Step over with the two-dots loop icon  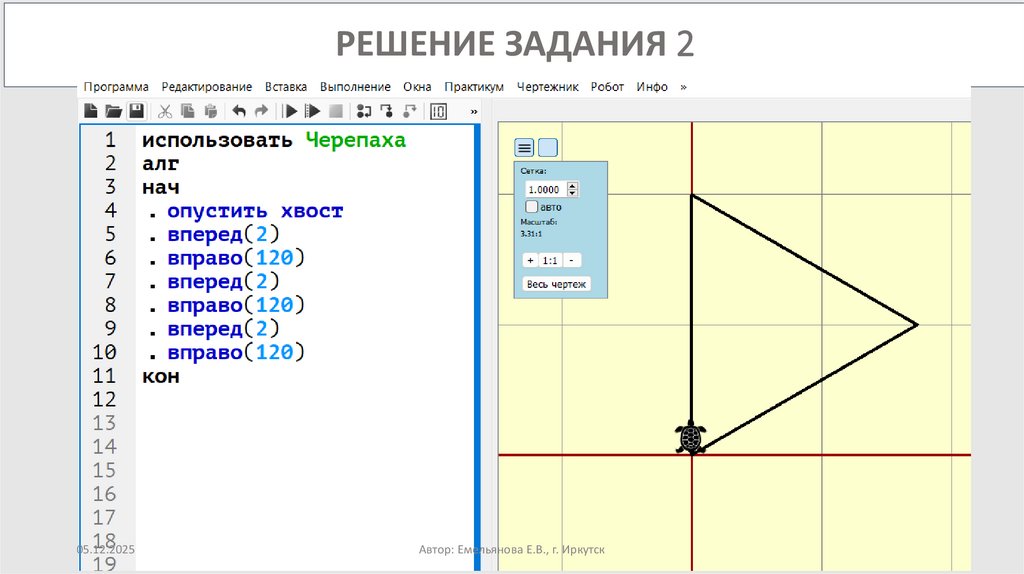(364, 111)
